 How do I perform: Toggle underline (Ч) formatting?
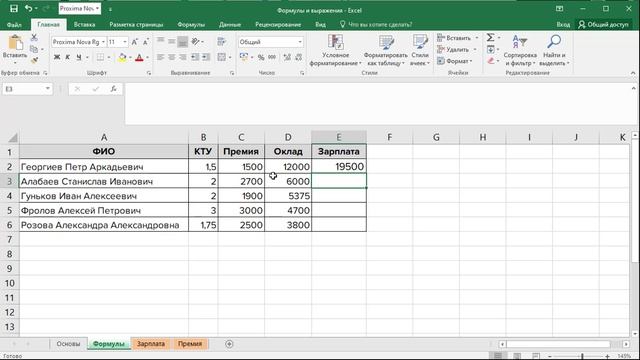click(x=79, y=57)
